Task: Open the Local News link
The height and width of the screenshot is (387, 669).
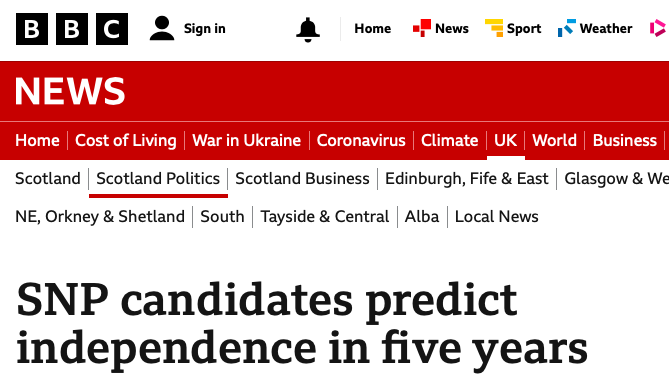Action: [497, 217]
